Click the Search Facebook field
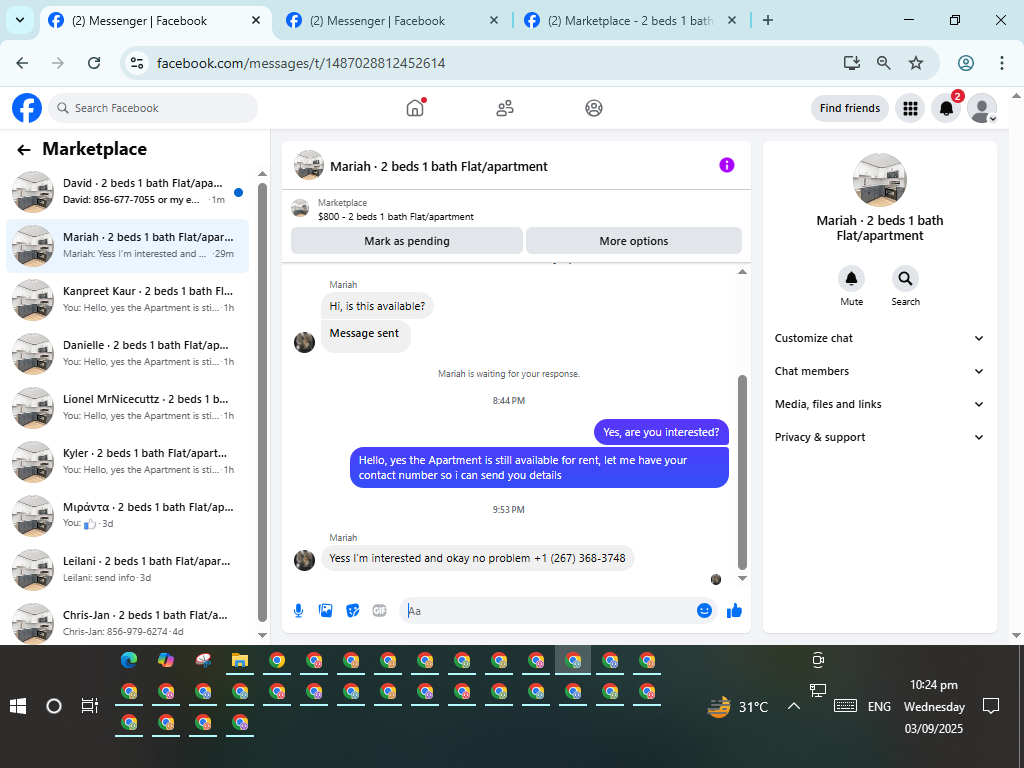1024x768 pixels. (x=153, y=108)
